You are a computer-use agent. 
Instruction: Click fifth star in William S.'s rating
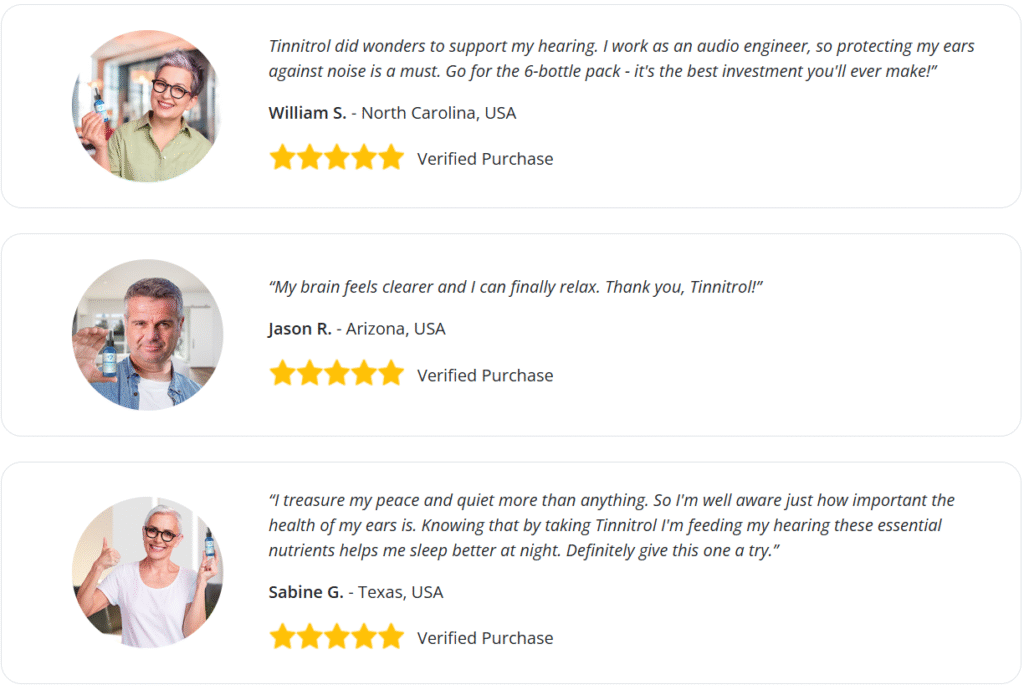tap(391, 158)
